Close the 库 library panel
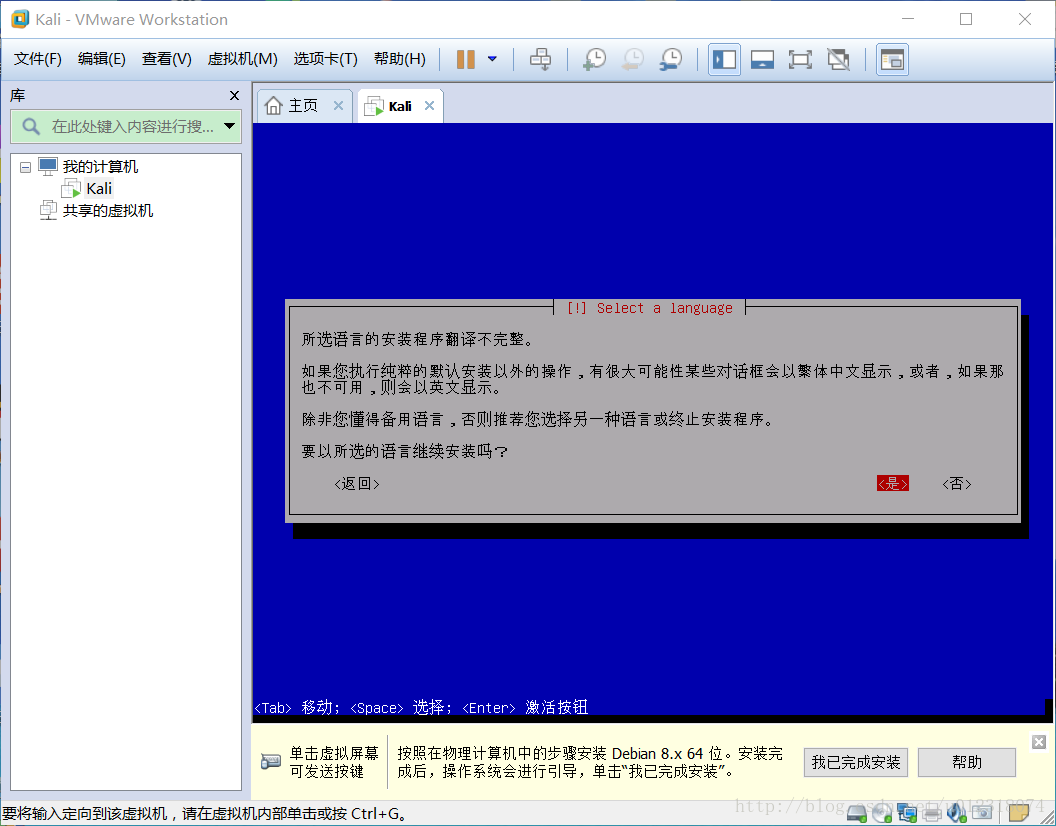This screenshot has width=1056, height=826. (x=234, y=96)
